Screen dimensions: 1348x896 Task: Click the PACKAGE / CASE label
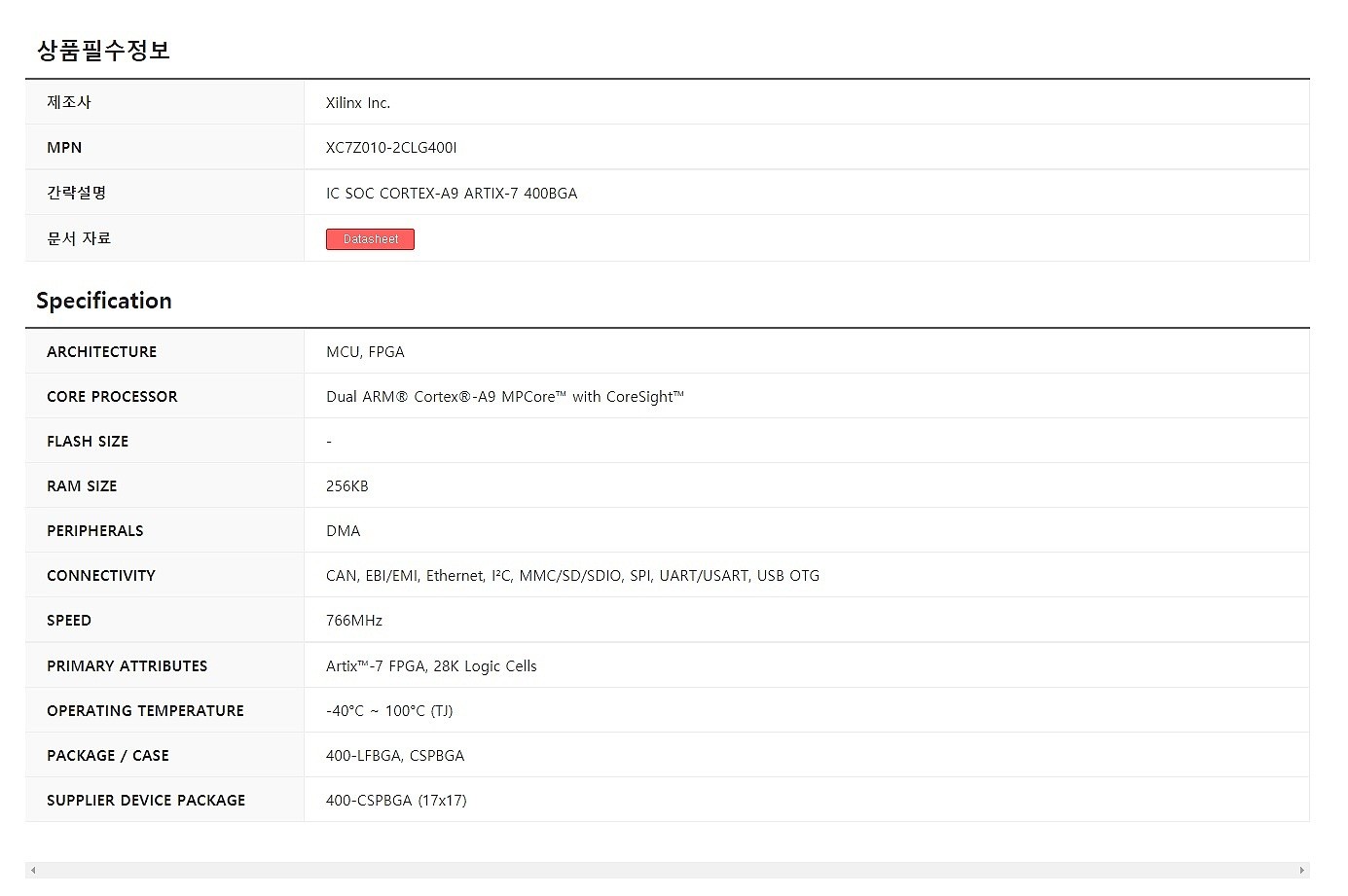[108, 756]
